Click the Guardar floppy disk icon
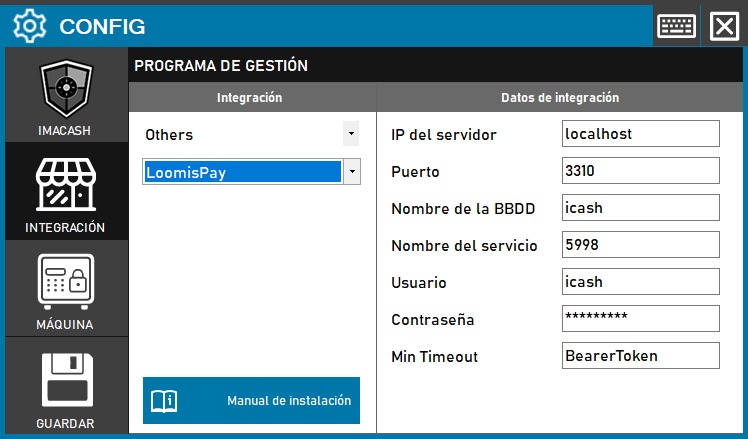Screen dimensions: 748x439 tap(65, 380)
